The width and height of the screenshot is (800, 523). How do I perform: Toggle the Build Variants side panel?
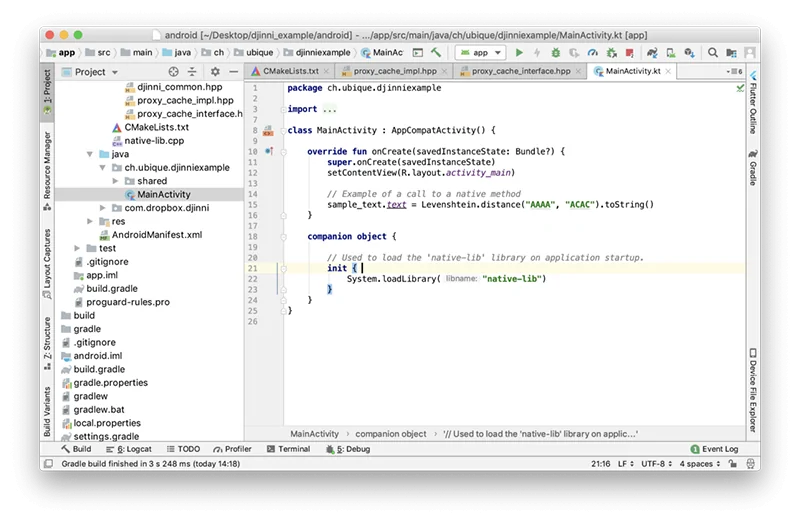pos(47,412)
